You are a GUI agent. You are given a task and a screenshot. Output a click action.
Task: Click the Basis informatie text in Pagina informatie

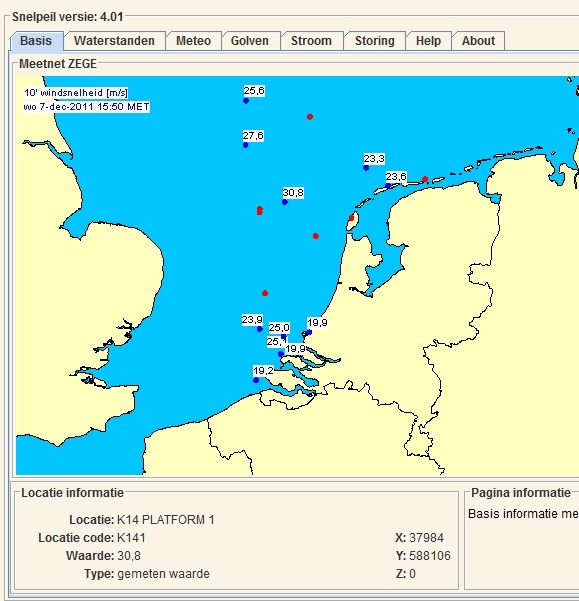pos(523,514)
